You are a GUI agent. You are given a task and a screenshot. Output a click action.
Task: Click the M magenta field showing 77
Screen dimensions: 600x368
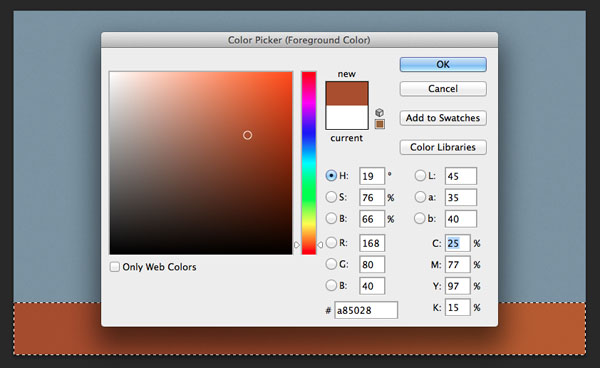click(x=458, y=264)
